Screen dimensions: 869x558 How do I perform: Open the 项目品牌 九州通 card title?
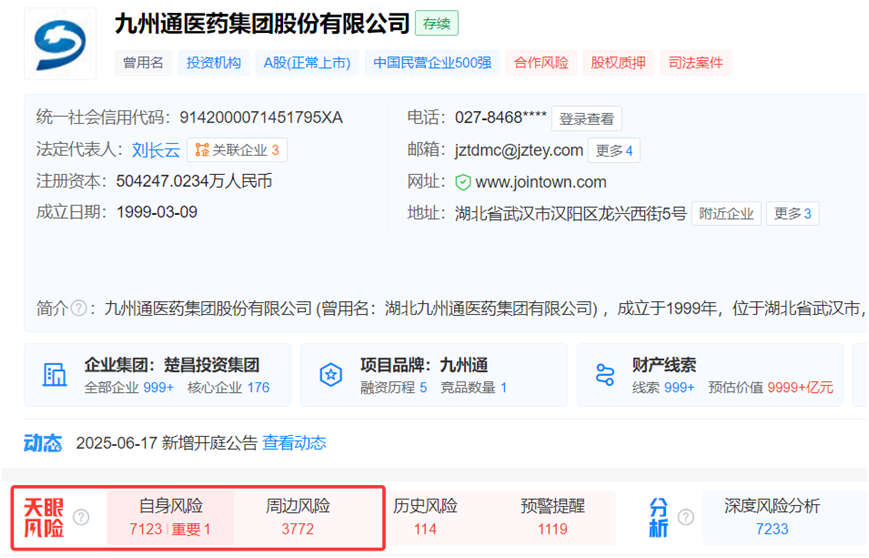(x=424, y=365)
